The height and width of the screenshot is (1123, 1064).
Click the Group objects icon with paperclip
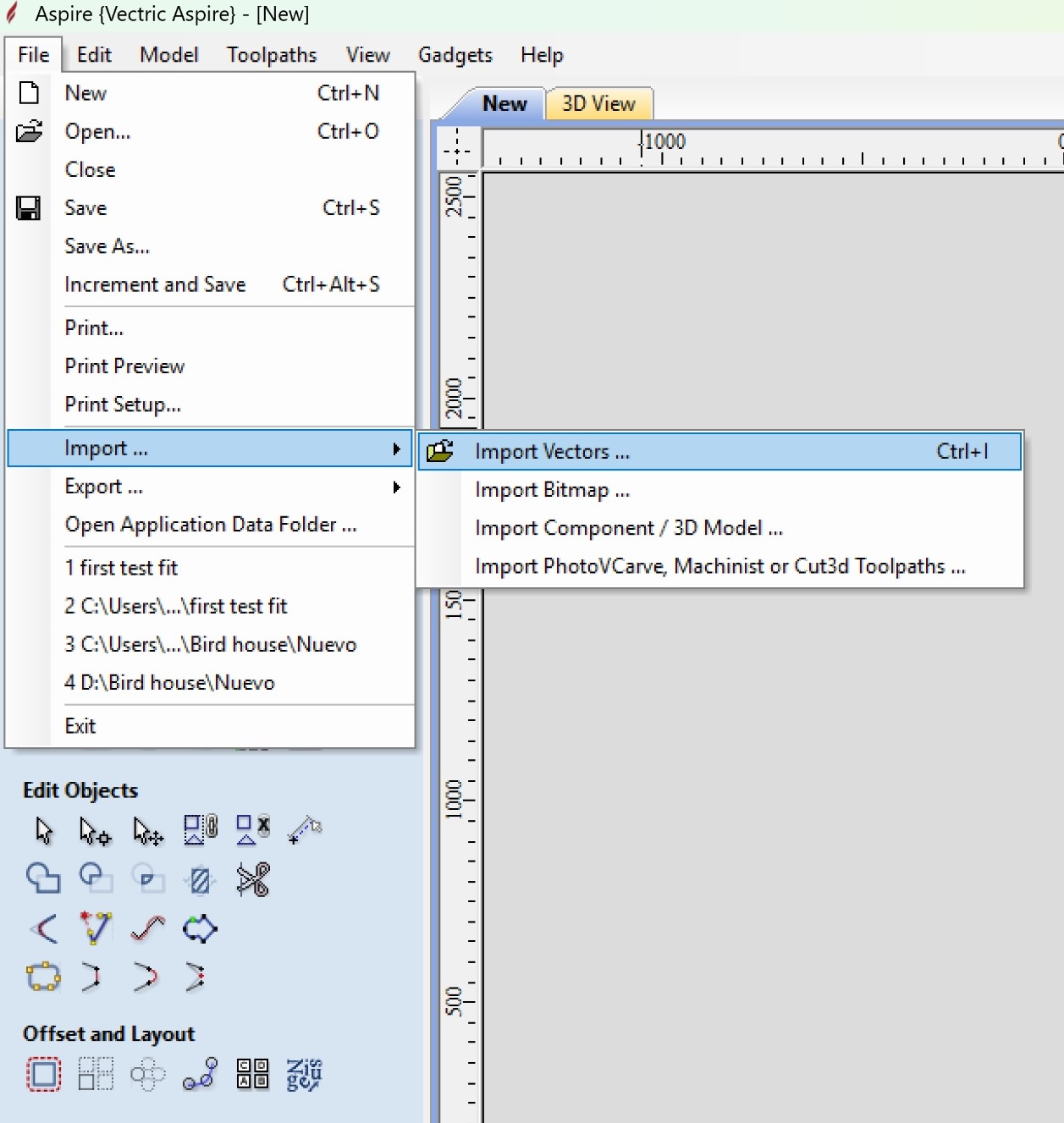tap(201, 829)
